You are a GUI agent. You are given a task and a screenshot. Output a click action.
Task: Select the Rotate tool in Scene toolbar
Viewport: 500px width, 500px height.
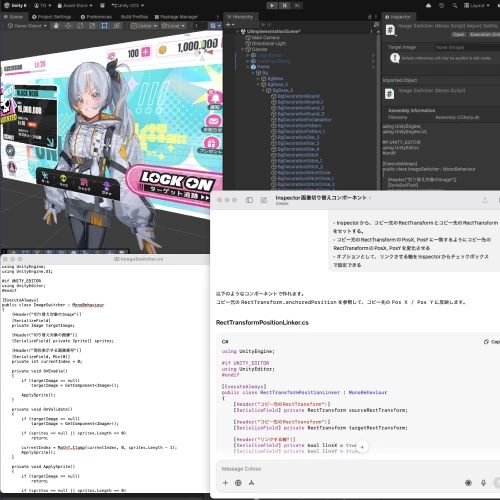coord(80,26)
